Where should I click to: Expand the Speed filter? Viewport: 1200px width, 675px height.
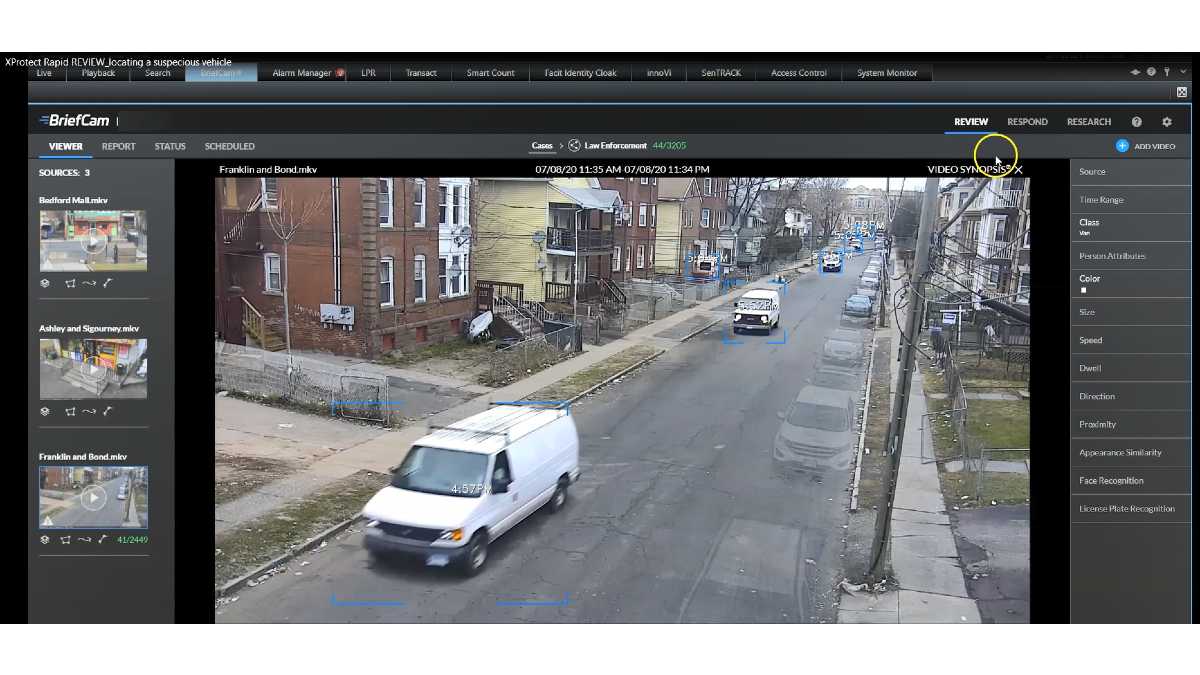(x=1131, y=340)
